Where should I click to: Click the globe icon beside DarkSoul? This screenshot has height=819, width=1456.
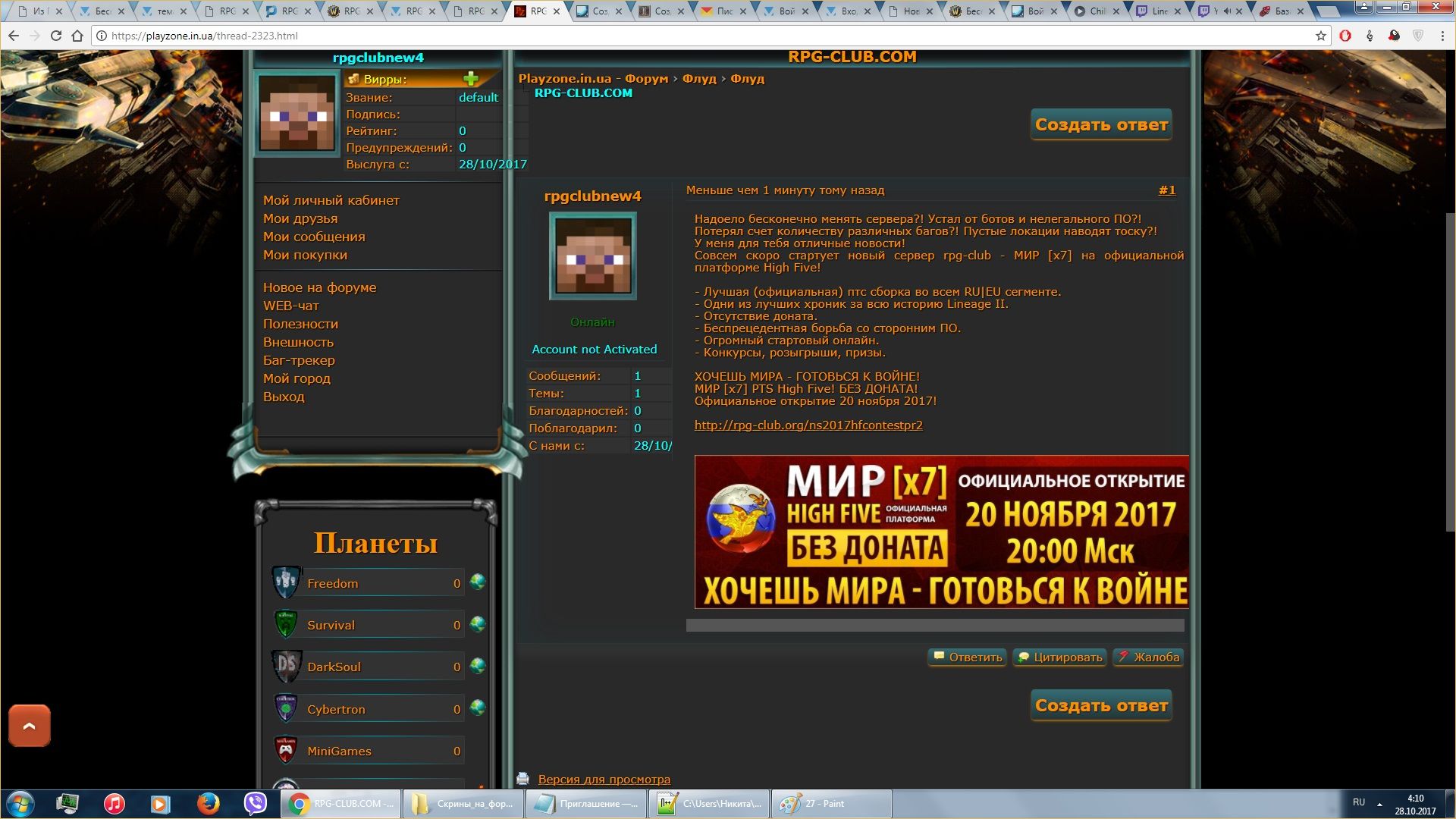click(x=478, y=666)
